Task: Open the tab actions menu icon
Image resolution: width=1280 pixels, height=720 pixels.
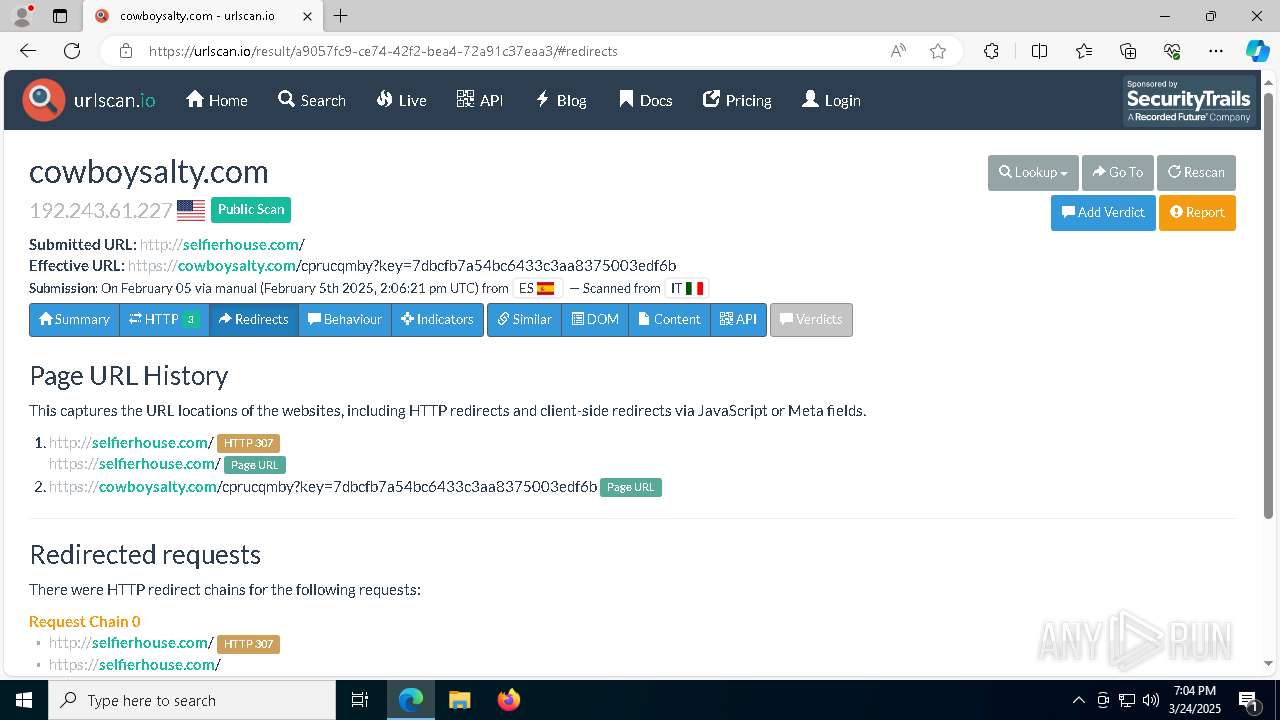Action: pyautogui.click(x=59, y=16)
